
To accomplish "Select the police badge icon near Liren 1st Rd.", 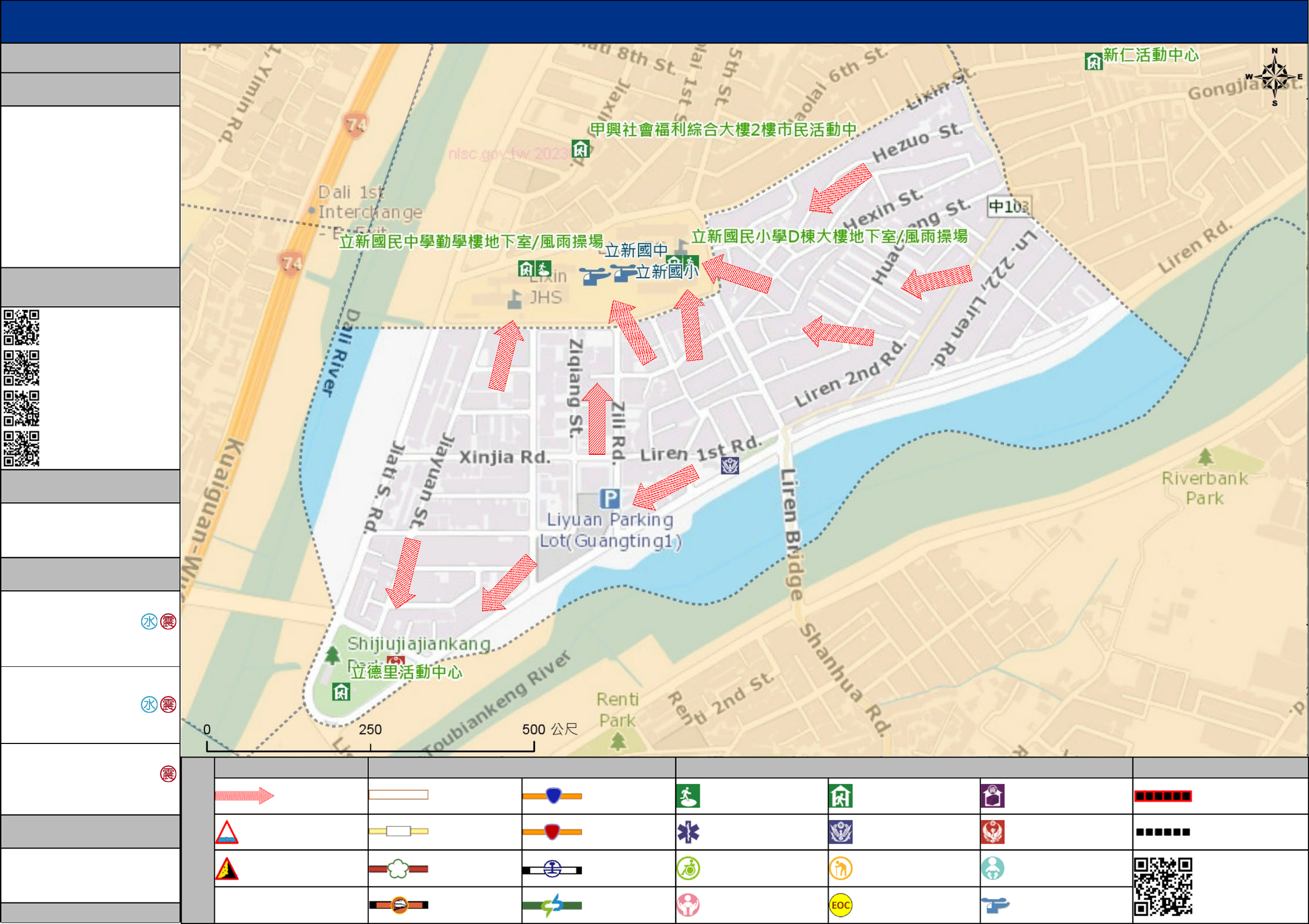I will [730, 465].
